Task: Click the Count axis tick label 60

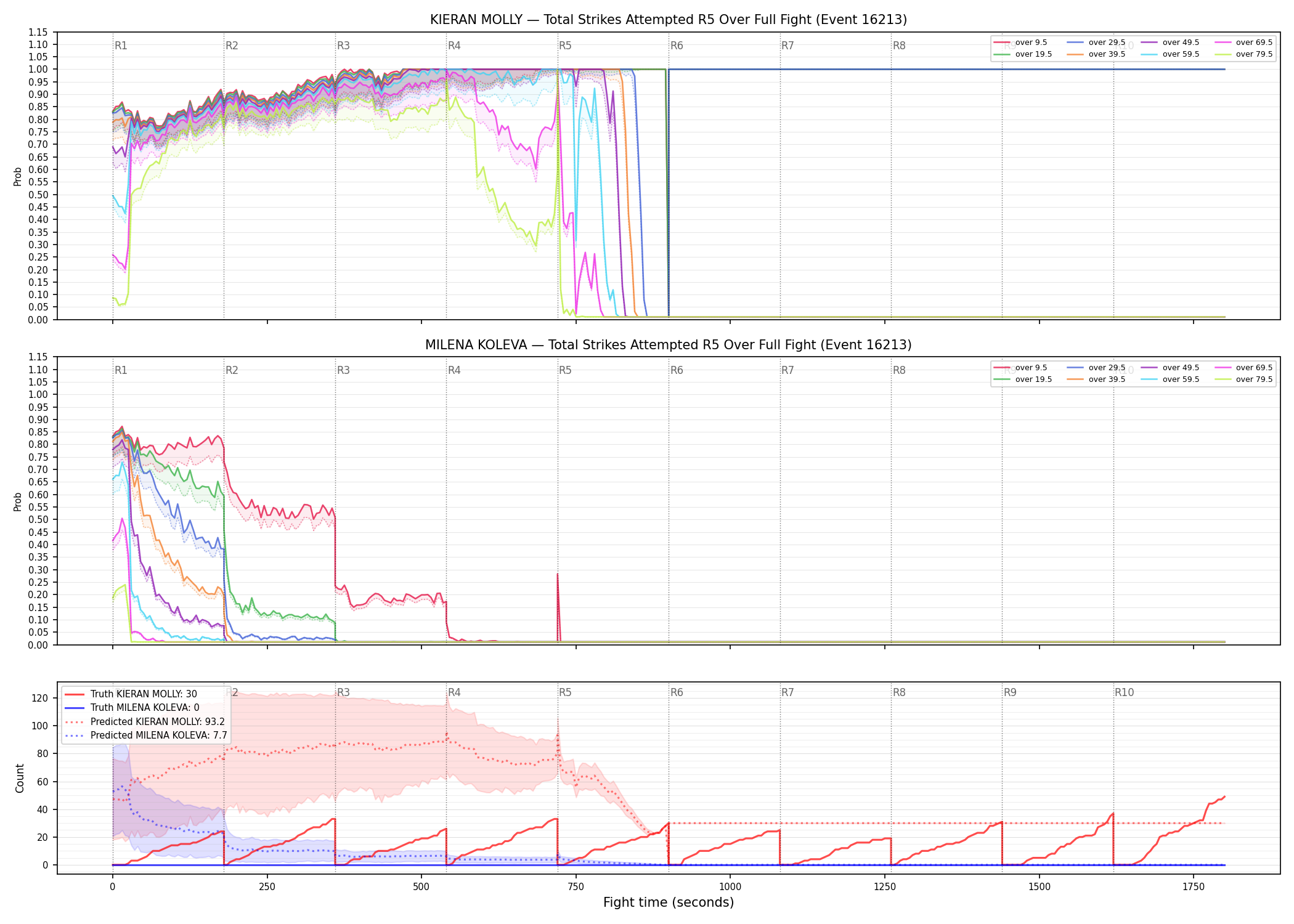Action: point(43,782)
